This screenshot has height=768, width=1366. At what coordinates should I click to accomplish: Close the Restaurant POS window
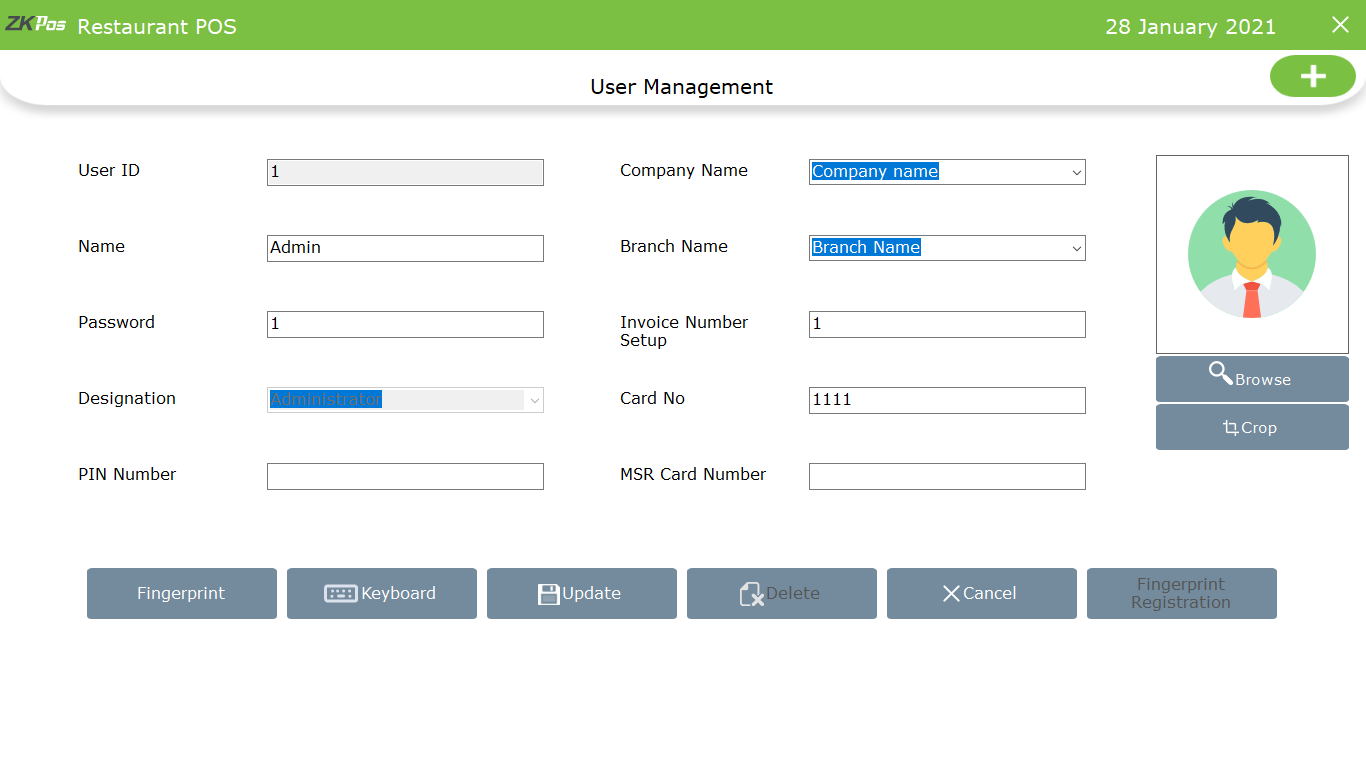(x=1340, y=25)
